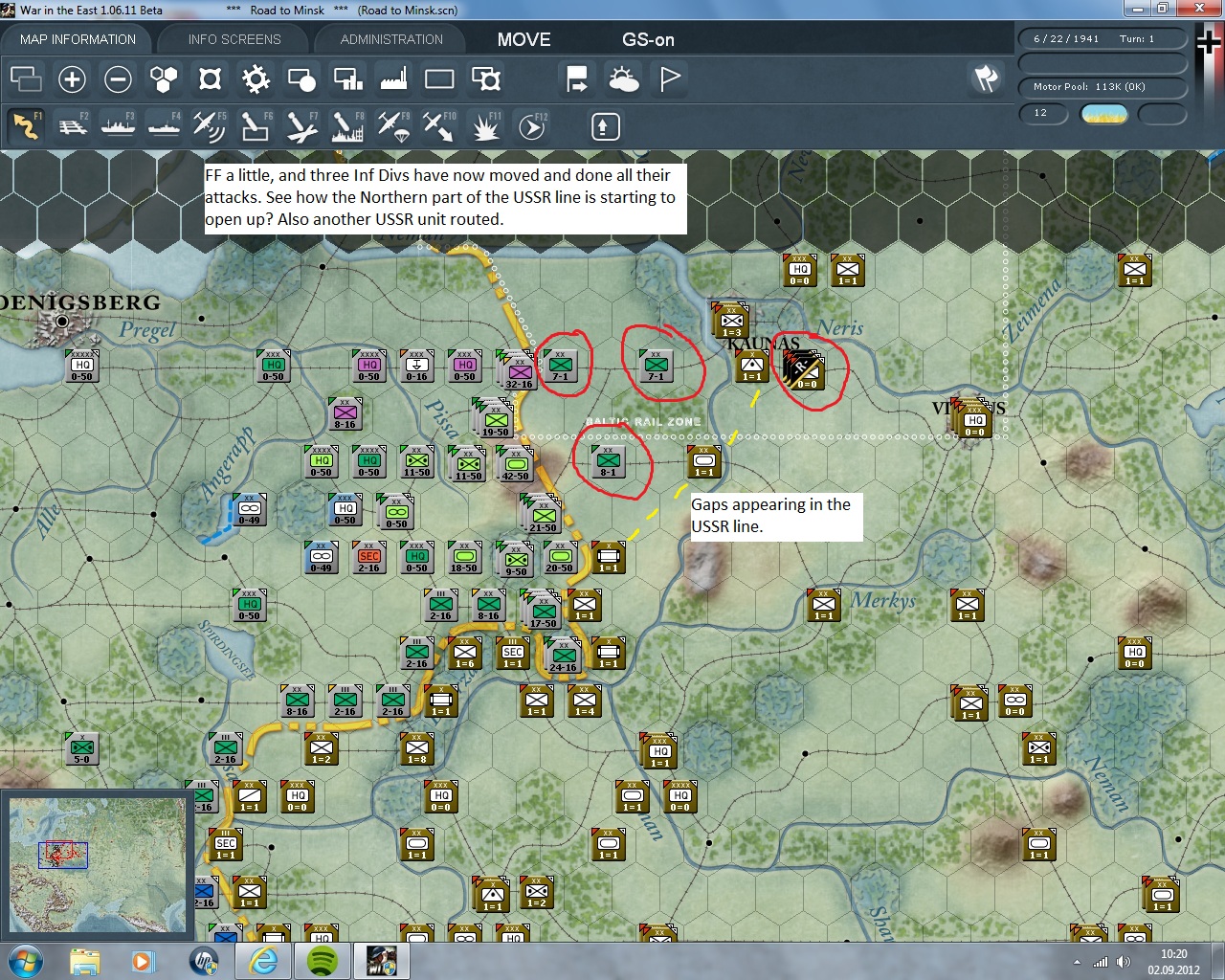Open the Windows Start menu
This screenshot has width=1225, height=980.
pyautogui.click(x=24, y=961)
